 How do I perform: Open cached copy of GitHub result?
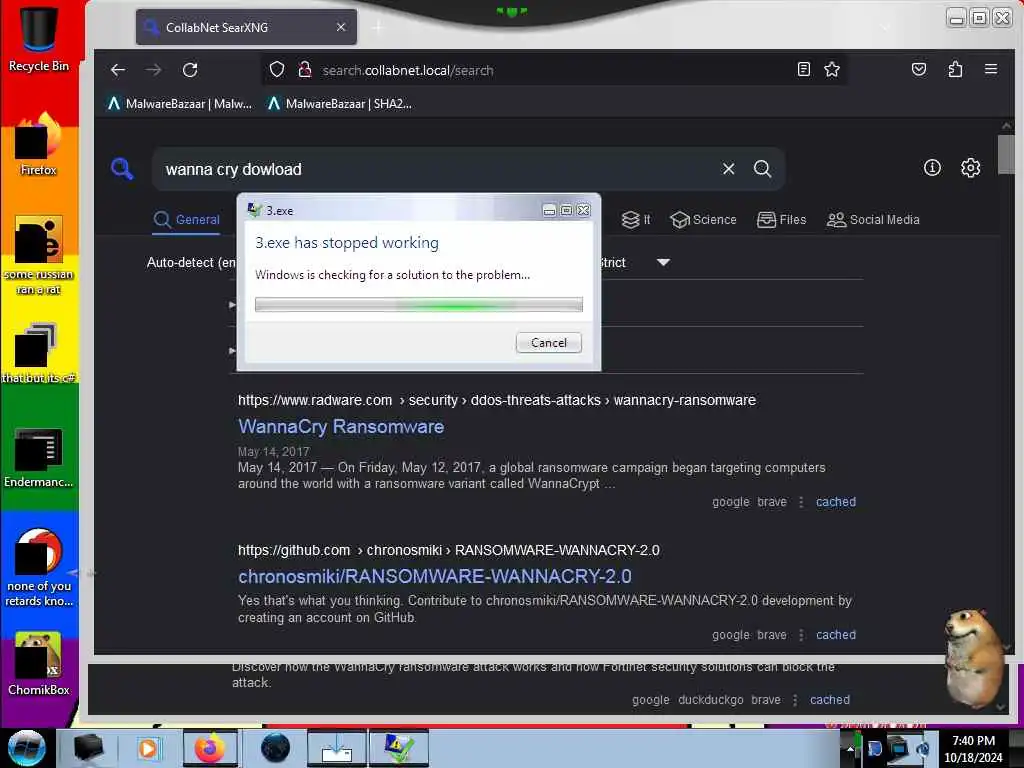(x=835, y=635)
